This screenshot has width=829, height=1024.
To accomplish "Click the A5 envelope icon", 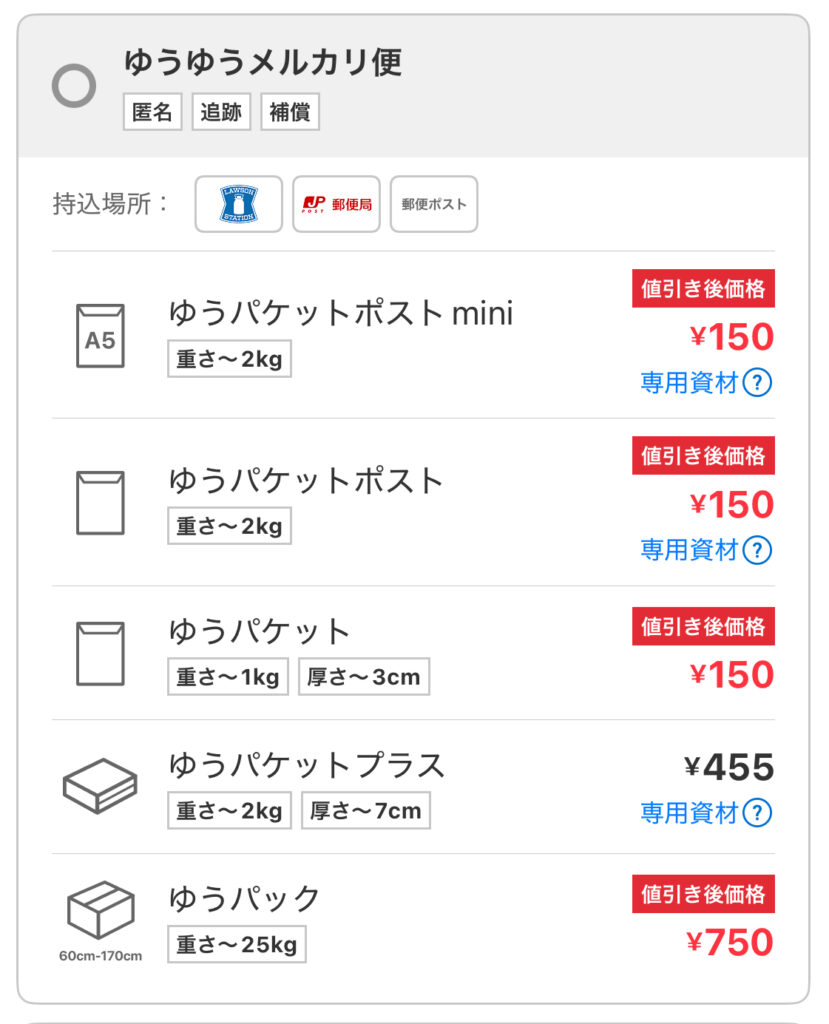I will tap(100, 336).
